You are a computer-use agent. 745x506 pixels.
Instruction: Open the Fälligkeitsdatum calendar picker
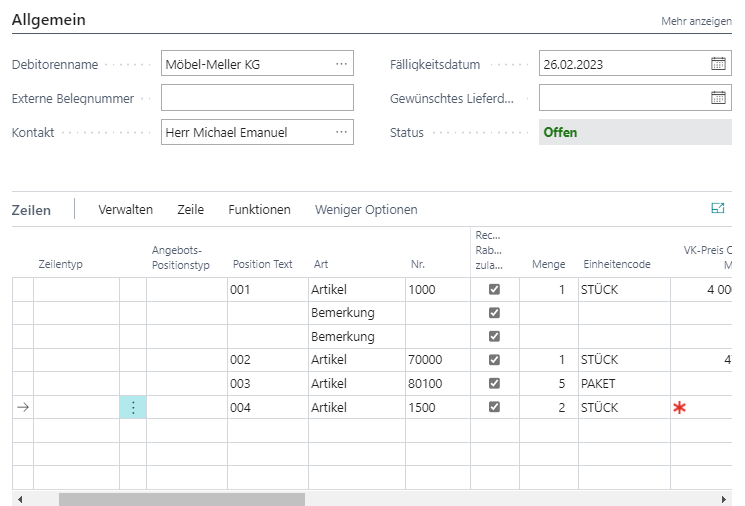[x=718, y=64]
